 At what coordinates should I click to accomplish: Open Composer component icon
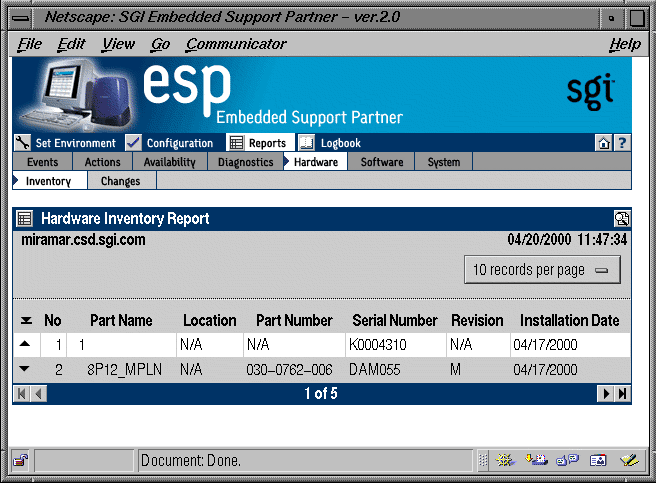pos(629,460)
